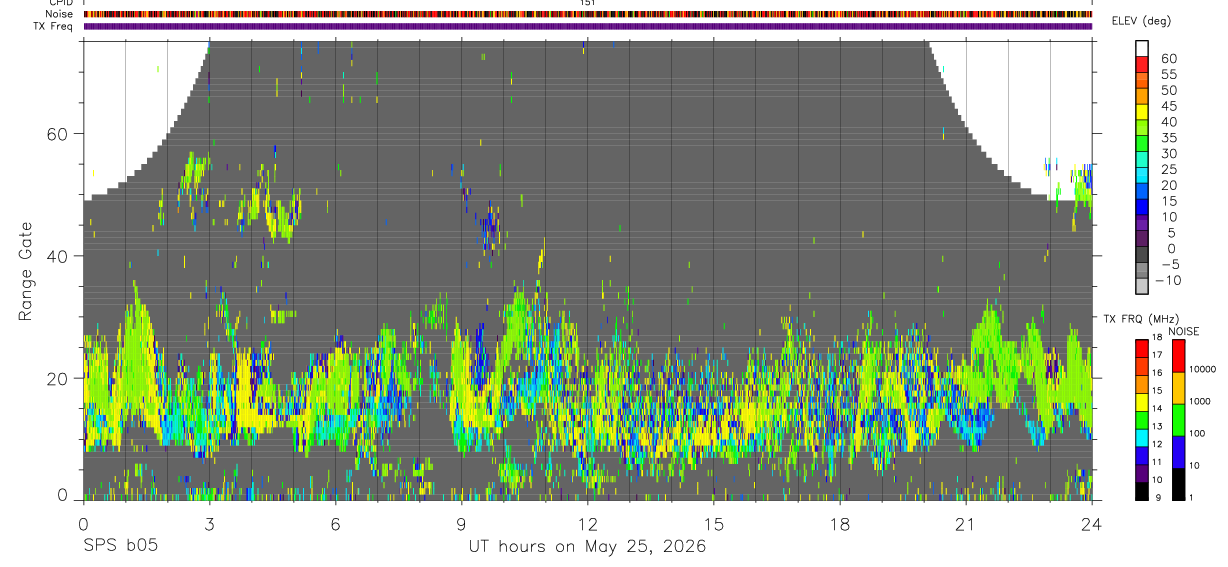Click the TX FRQ (MHz) legend title
The width and height of the screenshot is (1228, 567).
(x=1138, y=318)
